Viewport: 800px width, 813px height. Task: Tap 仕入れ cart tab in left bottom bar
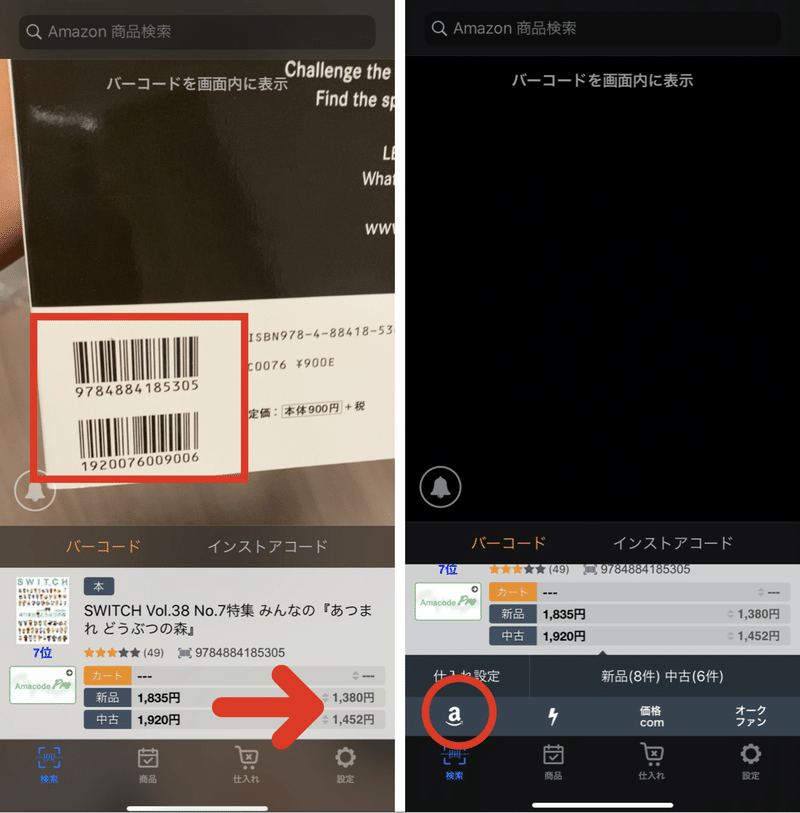(x=246, y=765)
